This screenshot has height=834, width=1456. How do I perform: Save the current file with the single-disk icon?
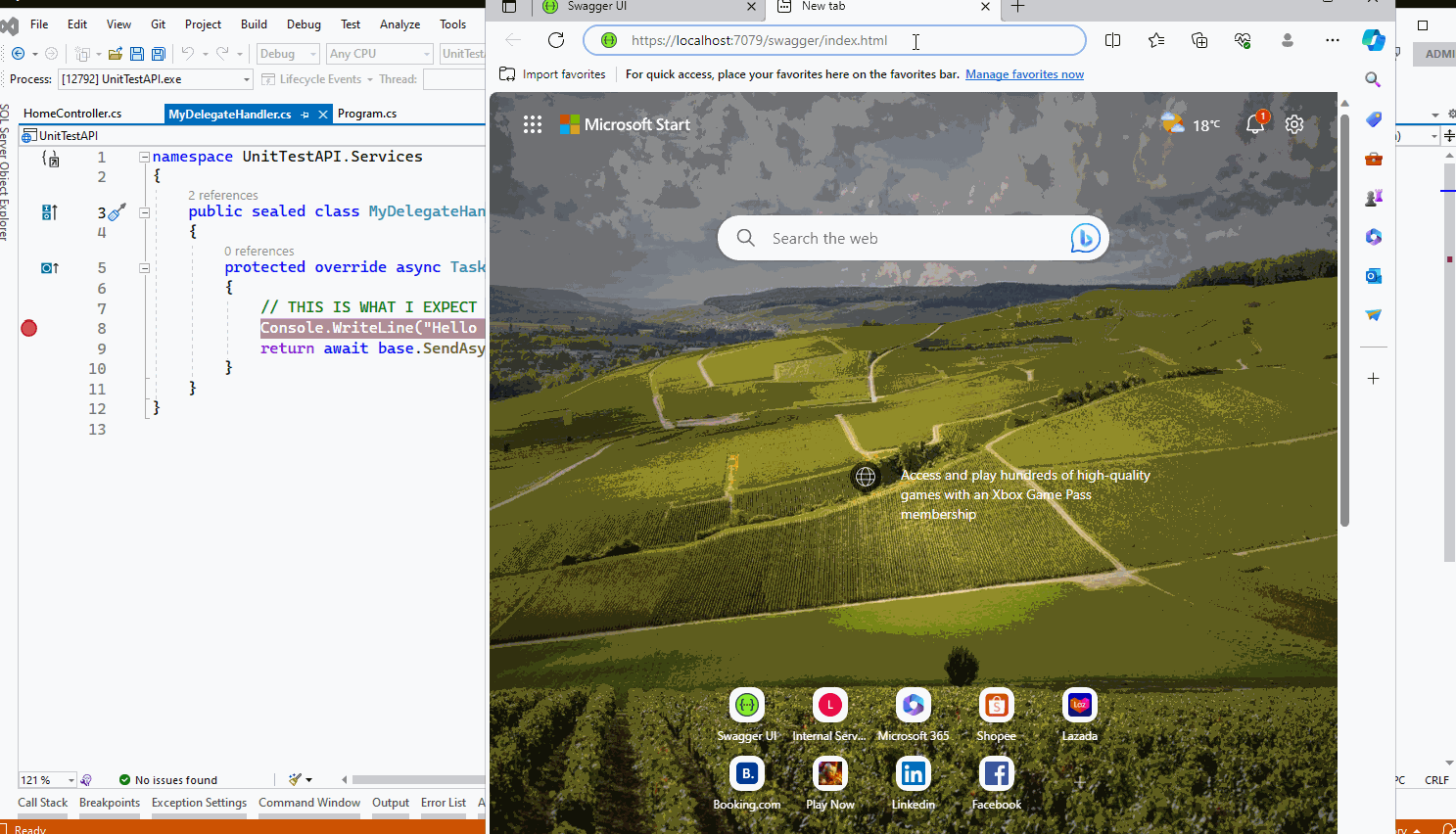pyautogui.click(x=137, y=54)
